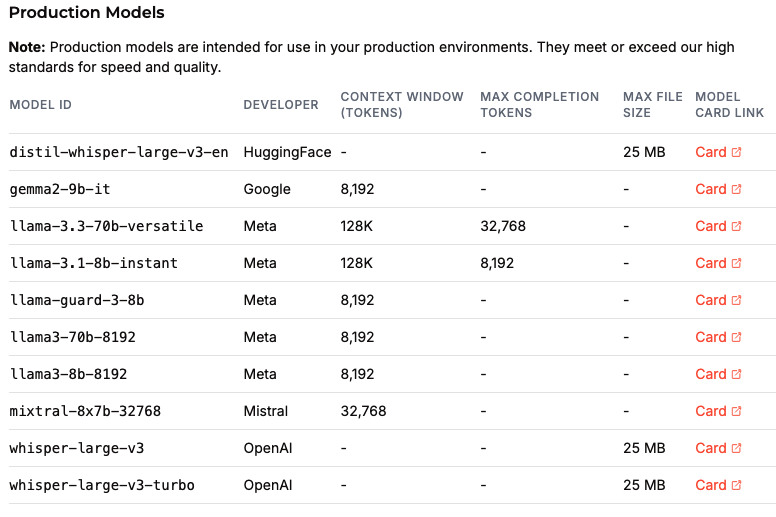The width and height of the screenshot is (776, 517).
Task: Select model ID llama-3.1-8b-instant
Action: 94,263
